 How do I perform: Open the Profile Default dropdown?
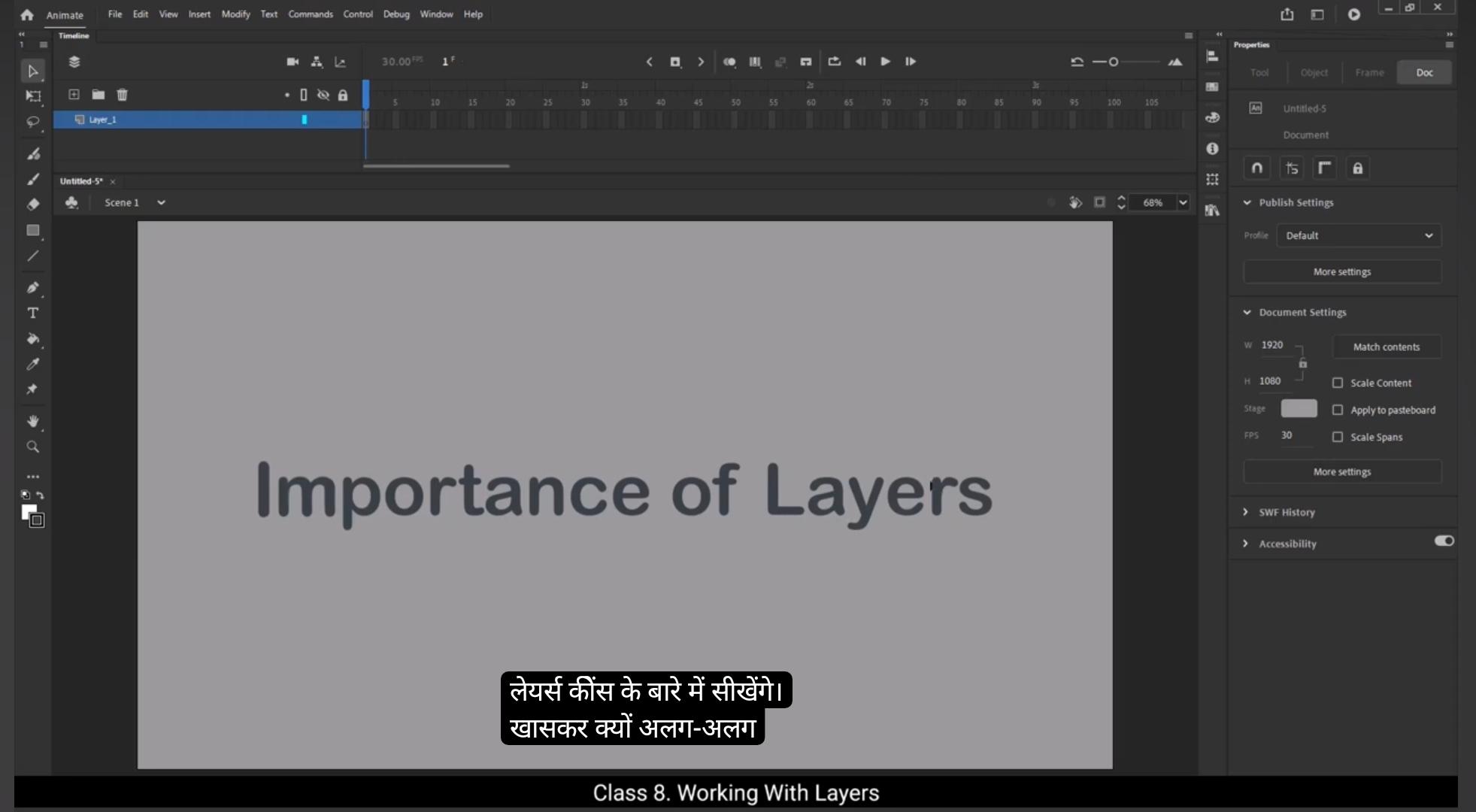(x=1359, y=235)
